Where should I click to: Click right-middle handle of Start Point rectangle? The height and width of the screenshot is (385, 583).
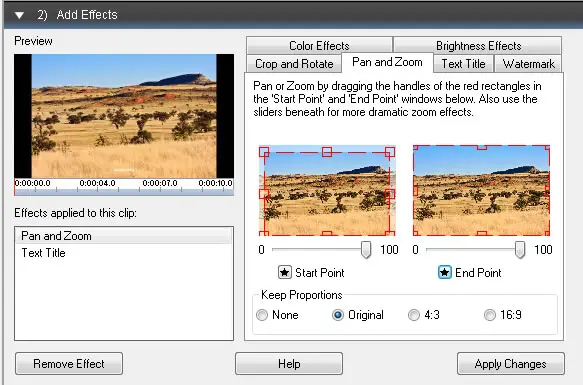[390, 194]
